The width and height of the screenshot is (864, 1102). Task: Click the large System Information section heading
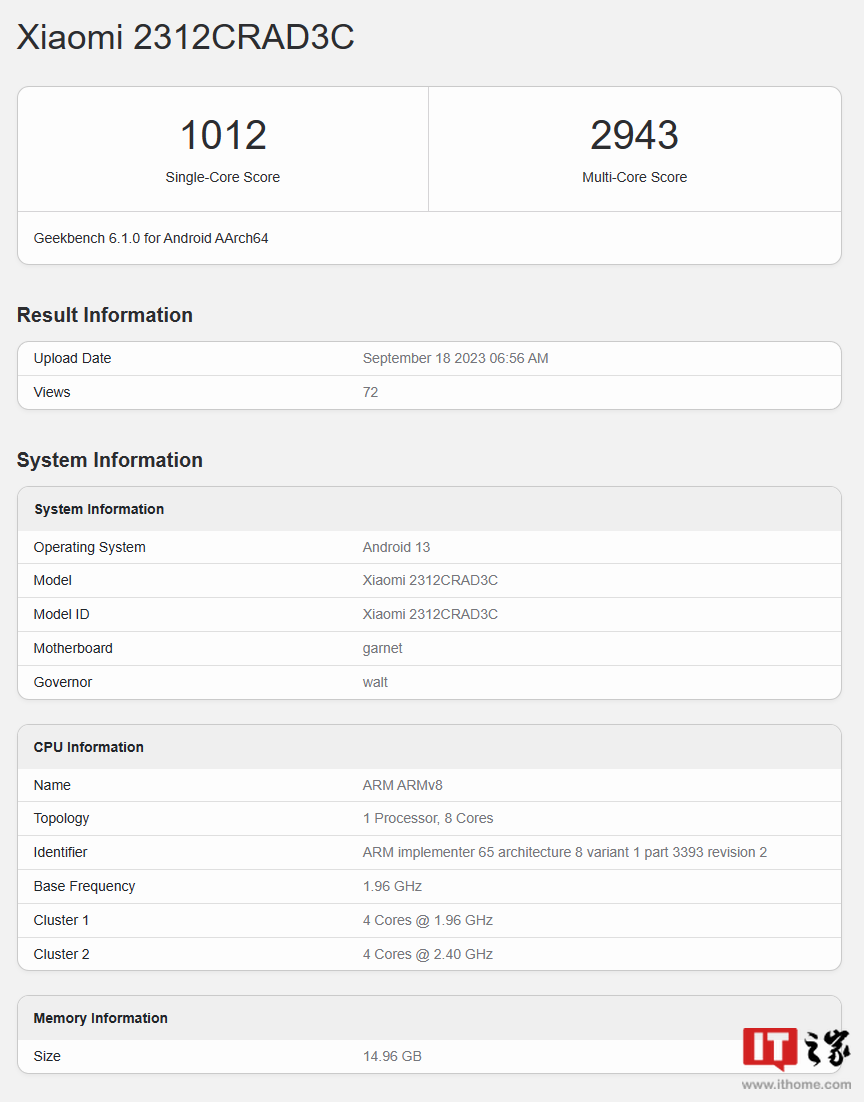coord(110,460)
